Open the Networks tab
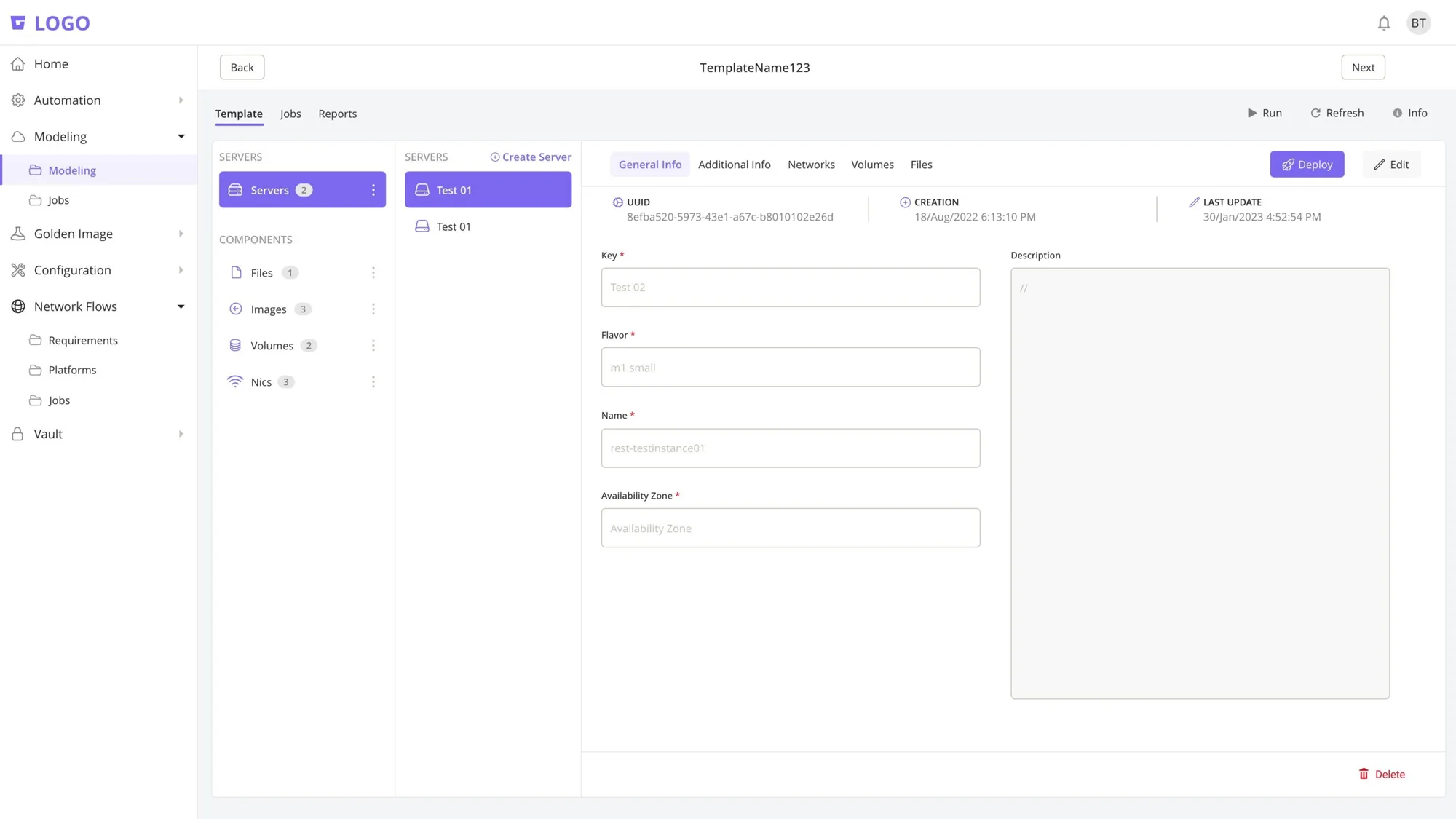 point(811,165)
